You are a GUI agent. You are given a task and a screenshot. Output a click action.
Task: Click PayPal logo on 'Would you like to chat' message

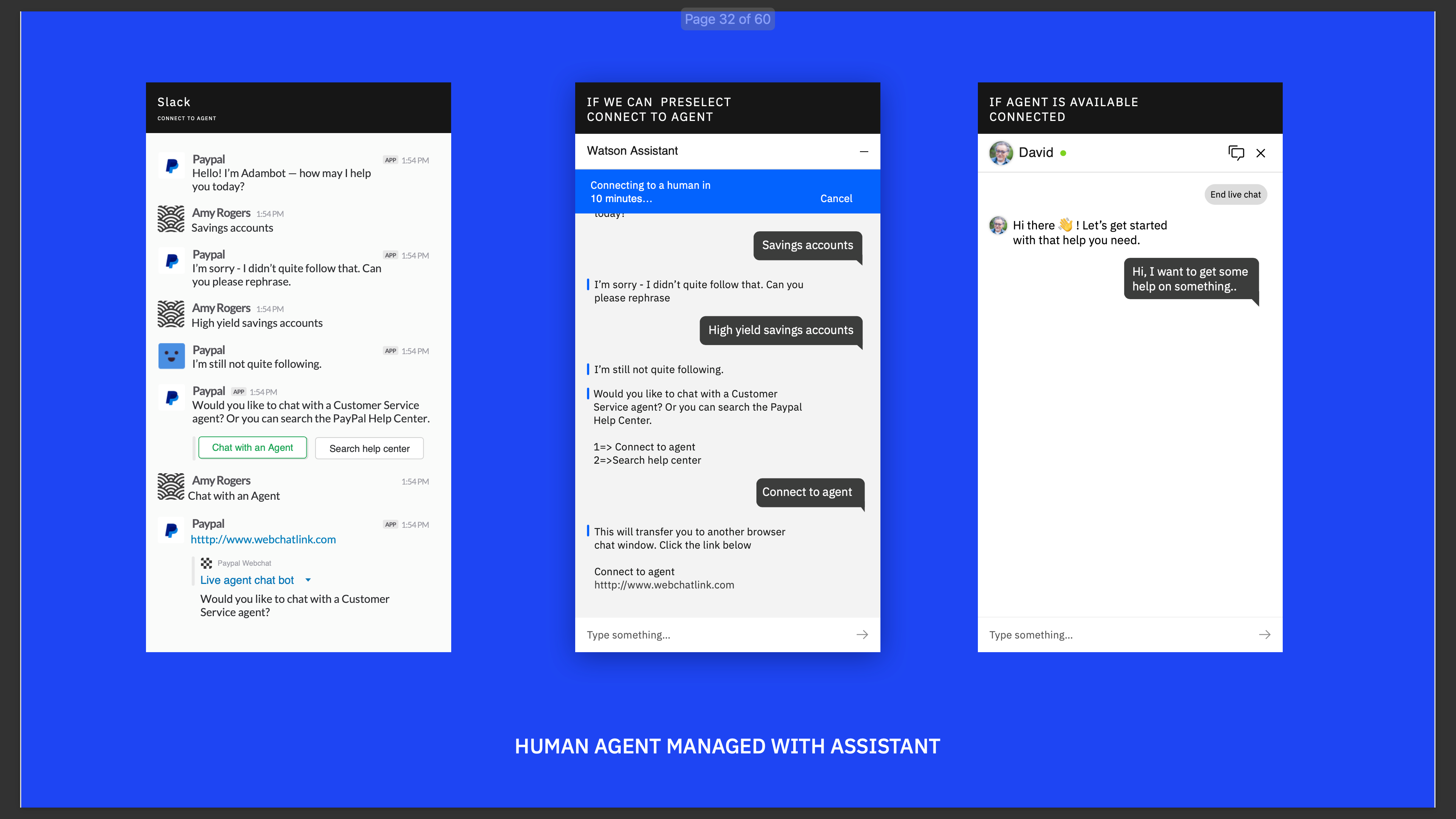pos(171,397)
